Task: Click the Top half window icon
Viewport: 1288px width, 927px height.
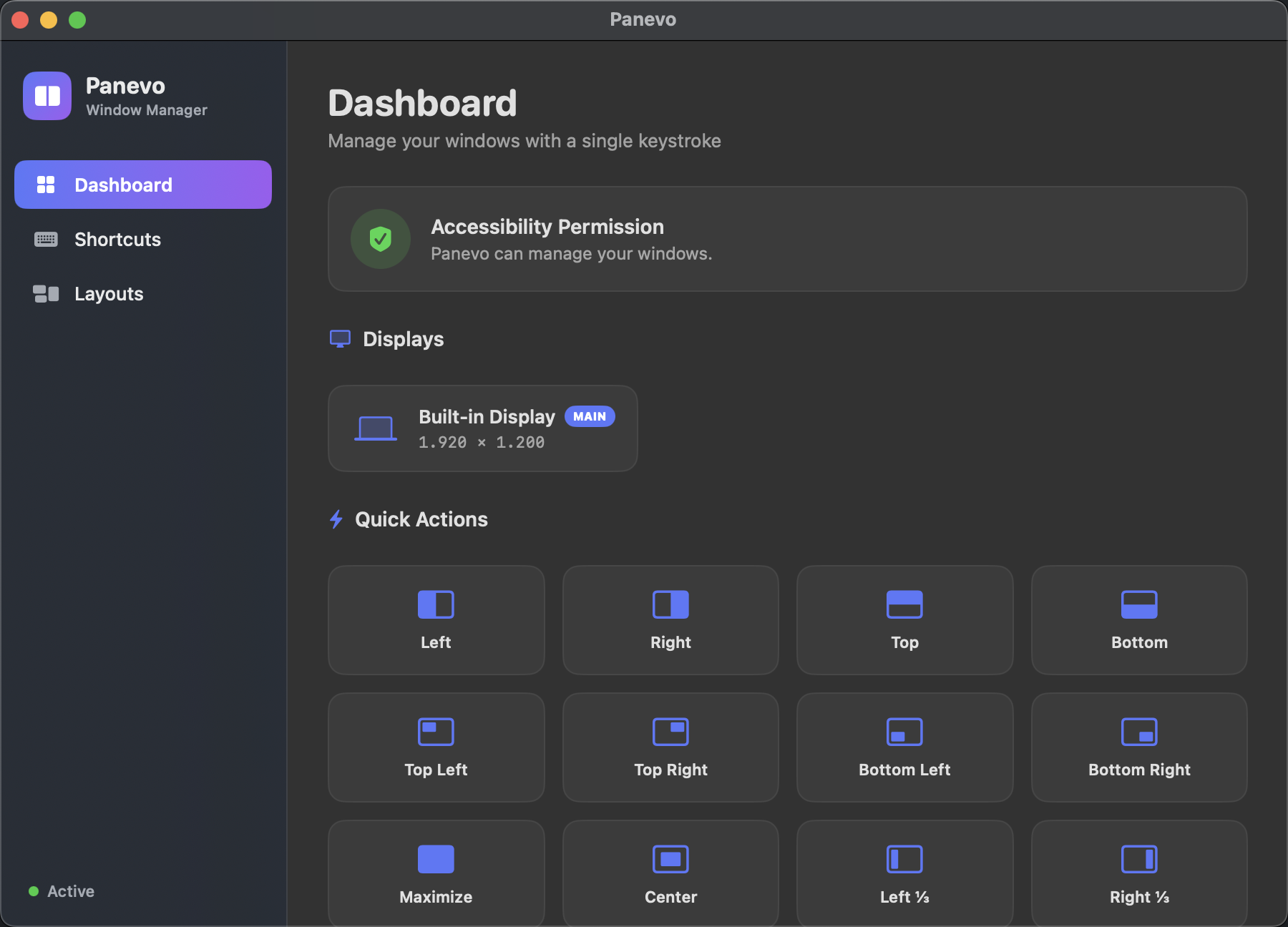Action: (904, 604)
